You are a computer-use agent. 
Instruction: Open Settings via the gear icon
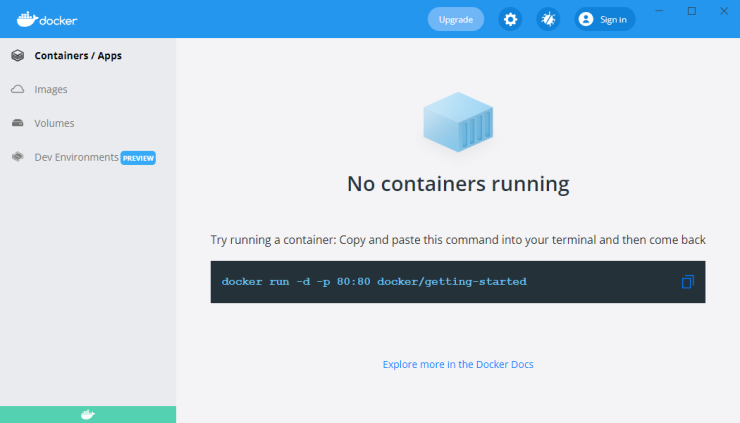[x=510, y=19]
